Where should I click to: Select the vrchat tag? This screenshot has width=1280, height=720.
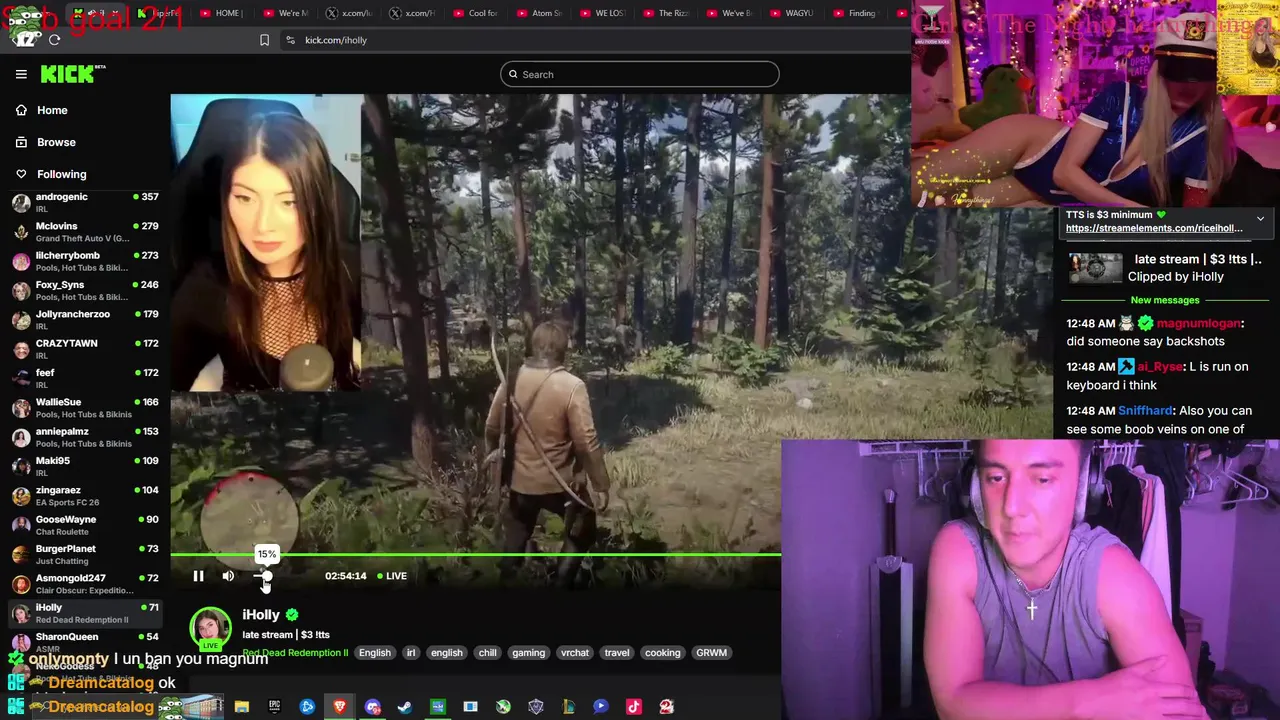tap(575, 653)
